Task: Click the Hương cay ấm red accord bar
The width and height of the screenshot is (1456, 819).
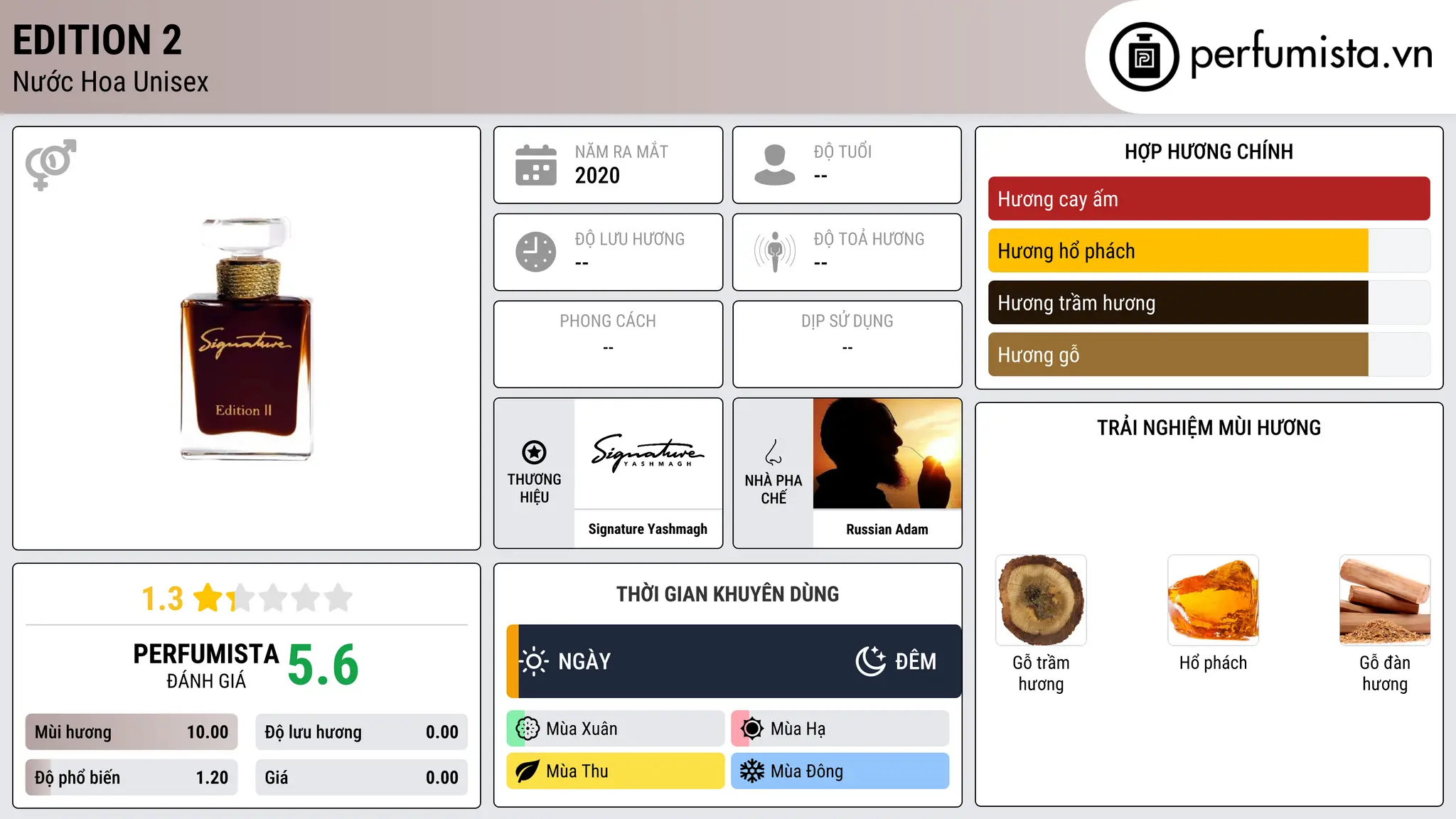Action: click(1209, 199)
